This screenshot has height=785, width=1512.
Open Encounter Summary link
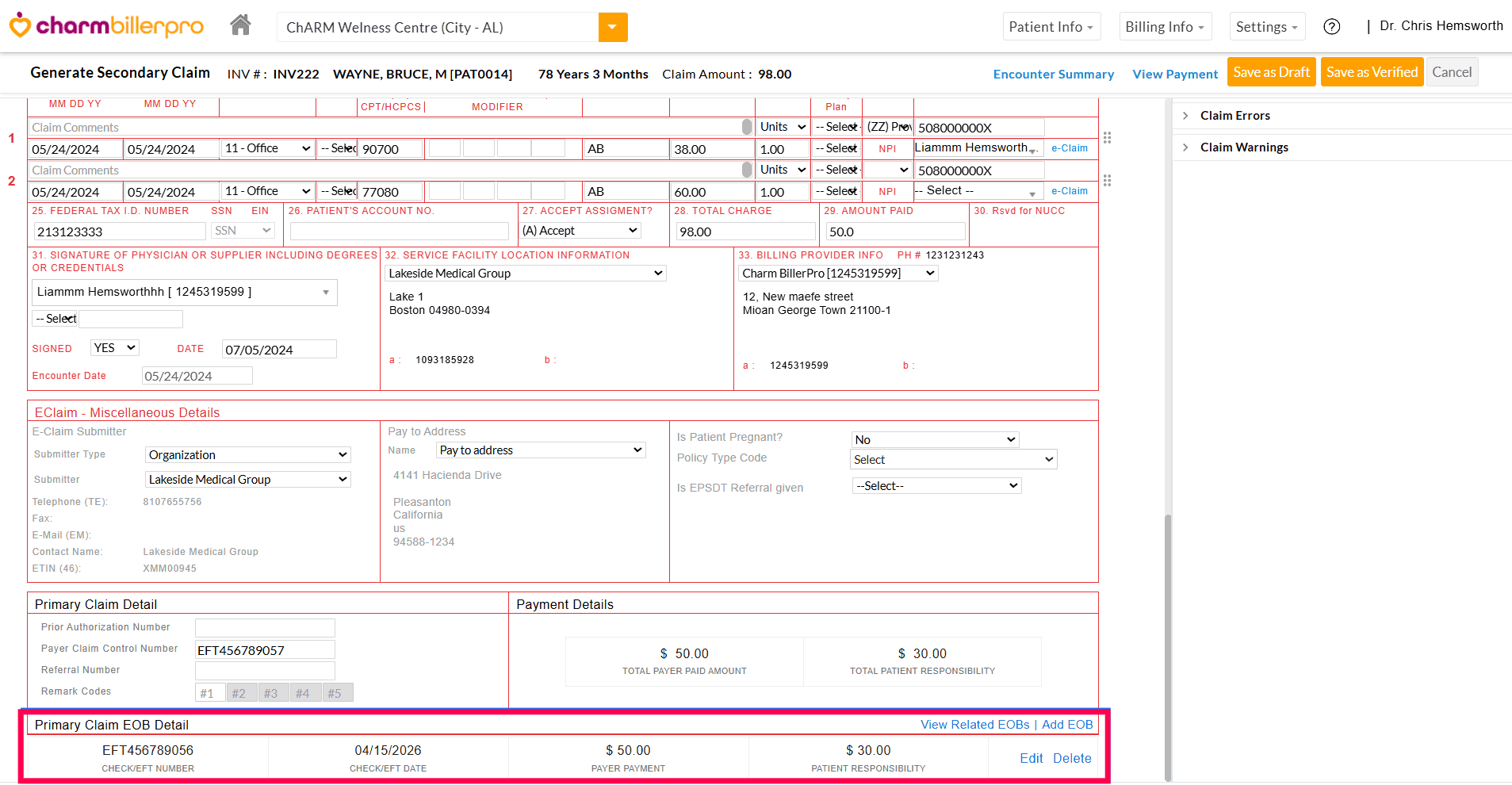coord(1054,74)
